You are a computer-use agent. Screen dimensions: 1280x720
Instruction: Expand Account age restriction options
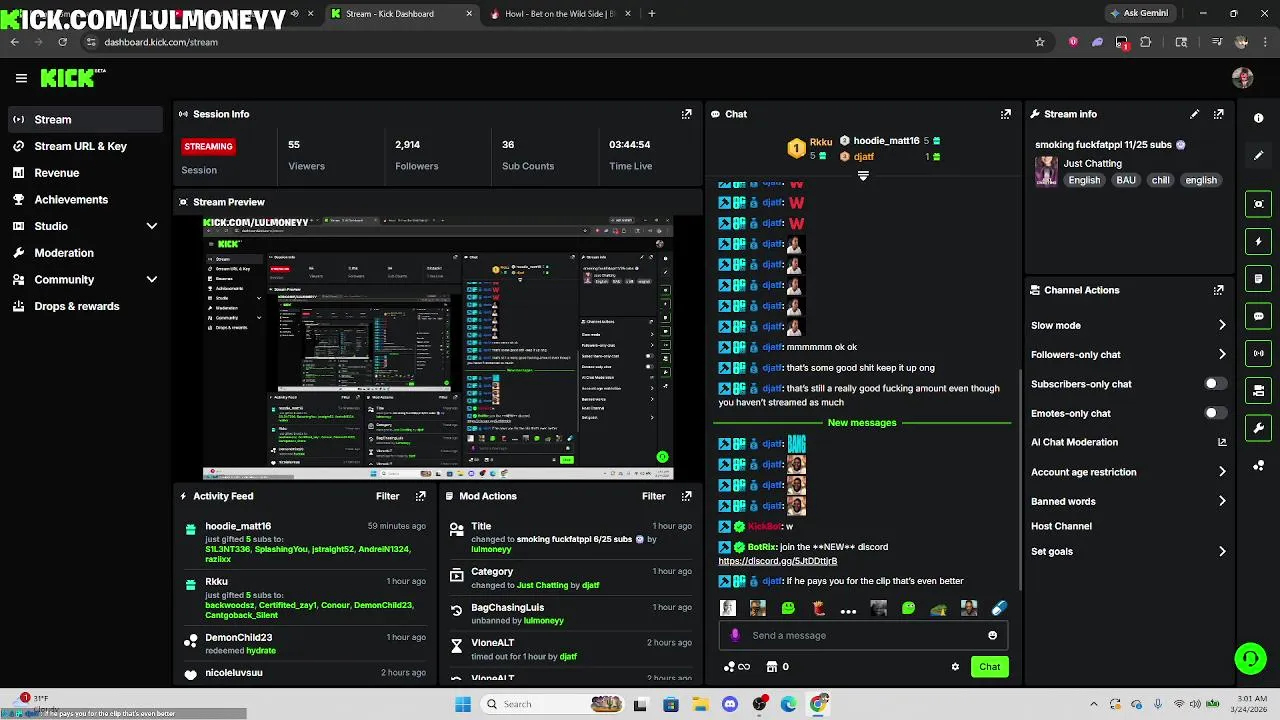coord(1222,472)
